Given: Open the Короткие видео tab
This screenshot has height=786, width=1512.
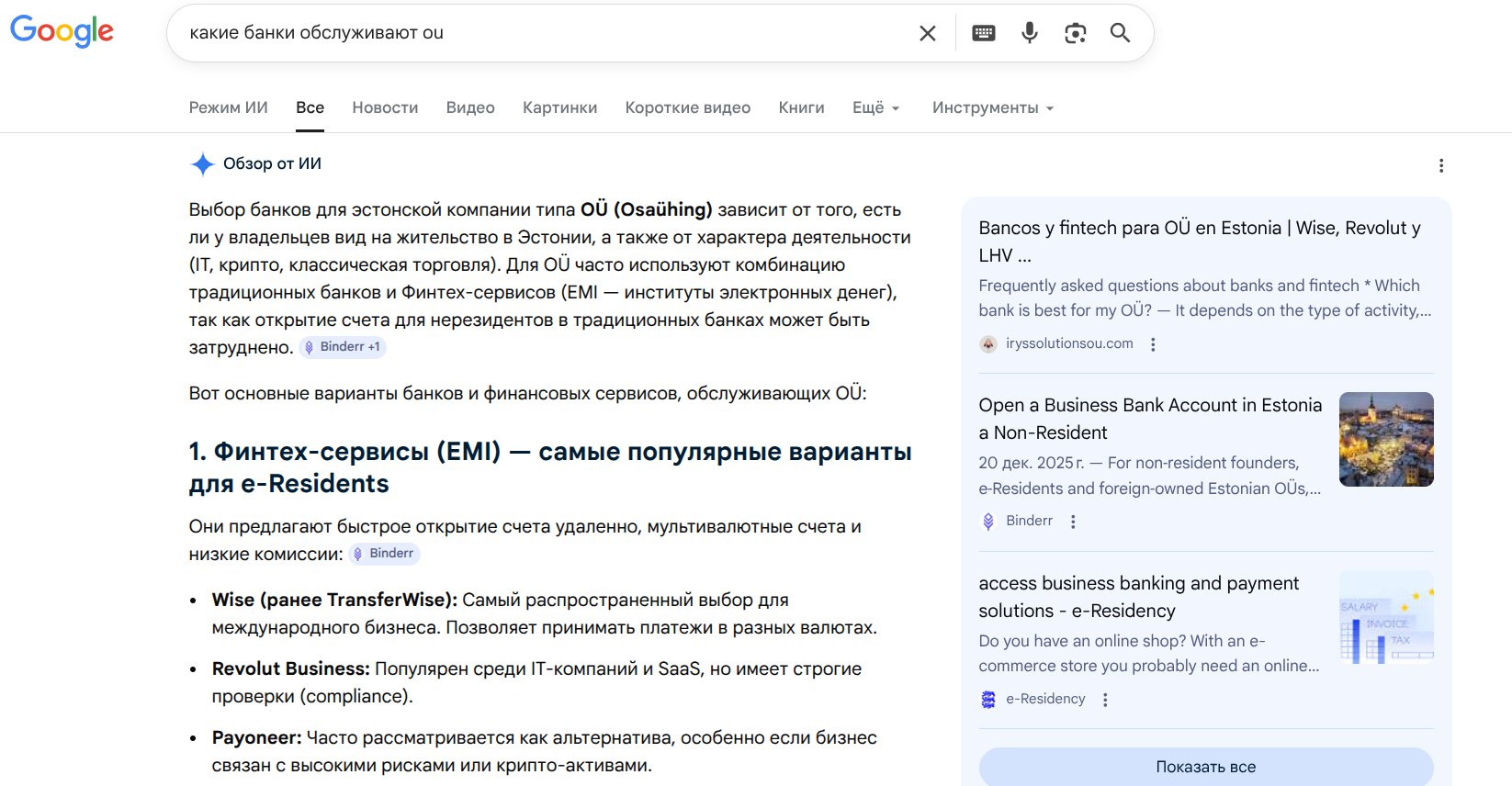Looking at the screenshot, I should coord(688,107).
